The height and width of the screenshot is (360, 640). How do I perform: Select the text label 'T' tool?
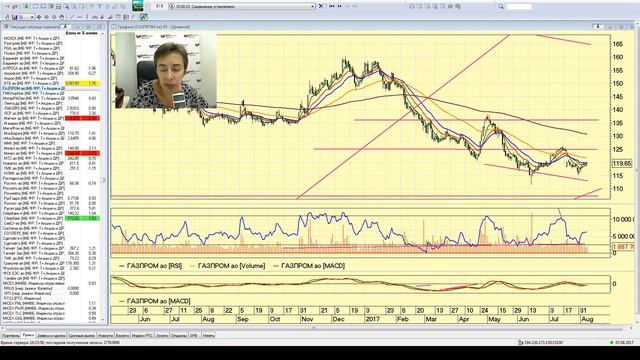[100, 7]
